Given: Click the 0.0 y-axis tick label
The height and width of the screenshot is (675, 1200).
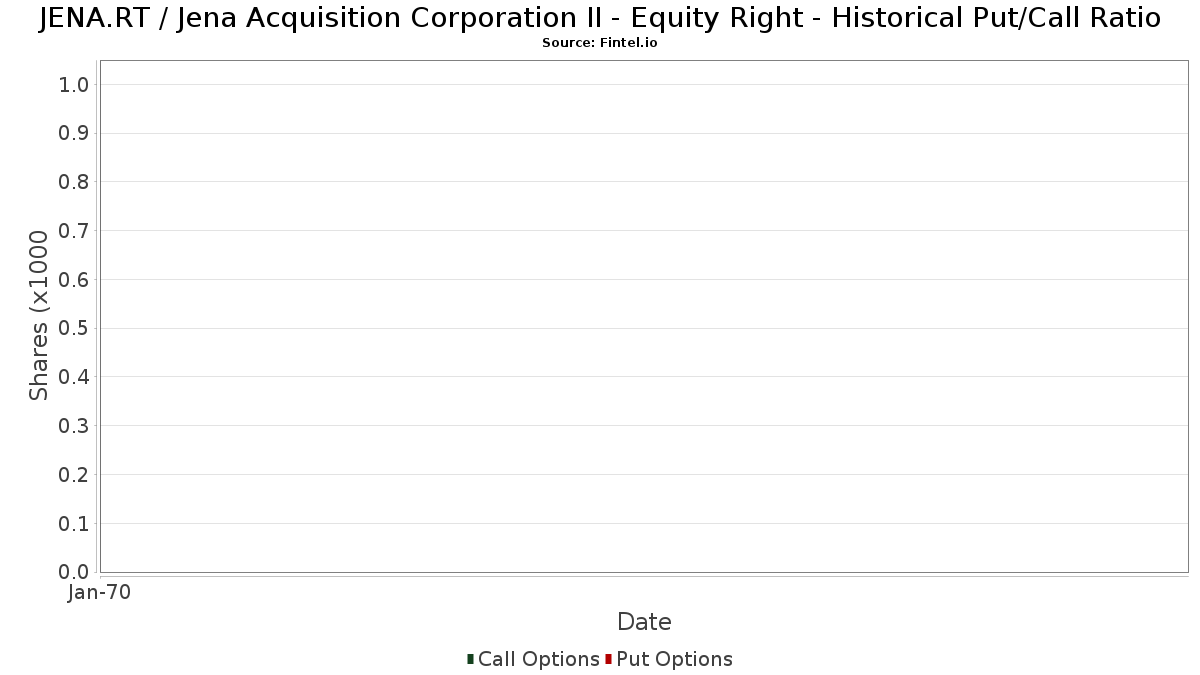Looking at the screenshot, I should coord(74,572).
